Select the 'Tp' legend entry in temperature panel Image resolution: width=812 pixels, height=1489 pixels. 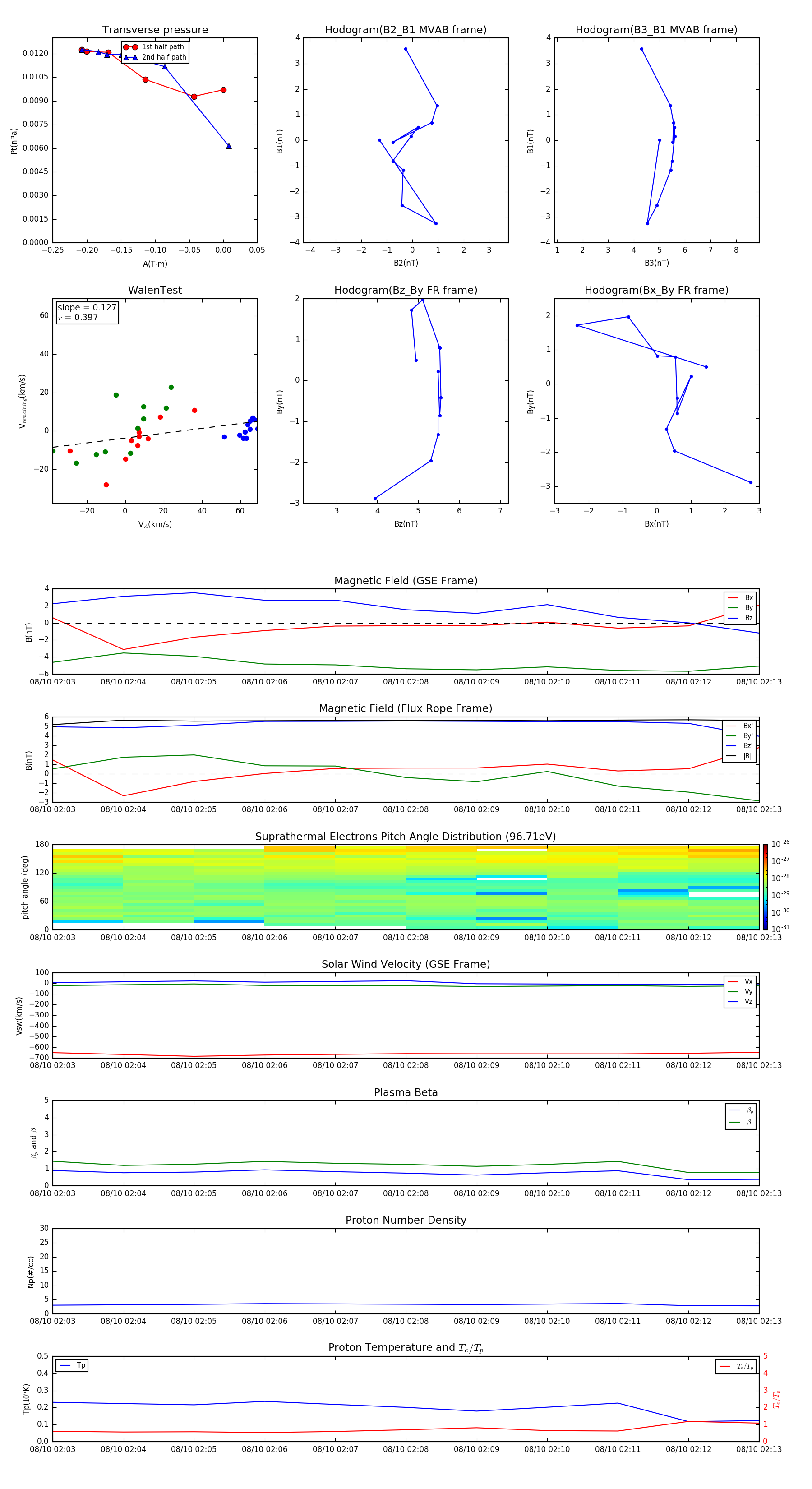pyautogui.click(x=72, y=1366)
